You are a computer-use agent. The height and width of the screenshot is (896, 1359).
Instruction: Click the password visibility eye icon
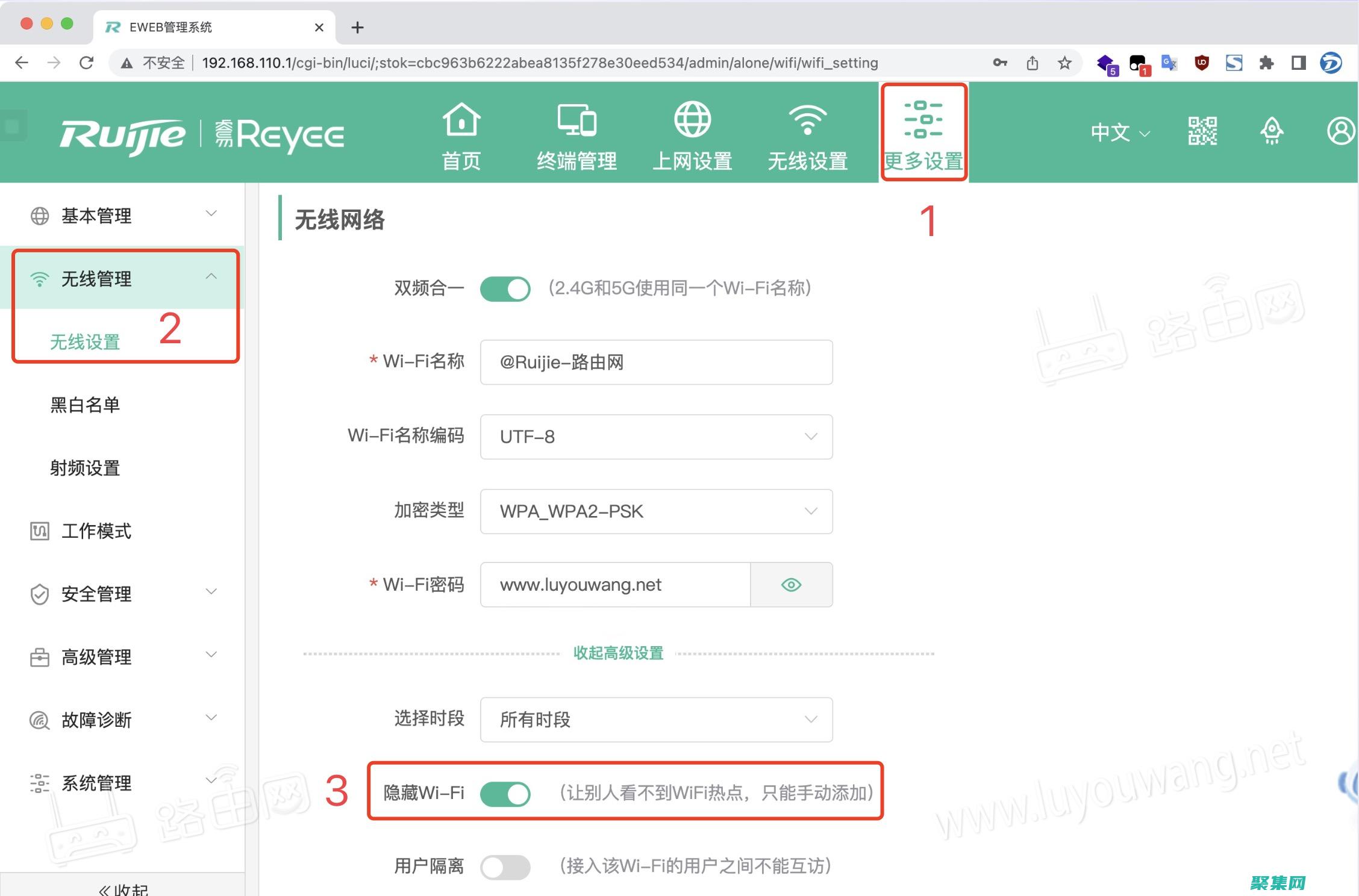[x=791, y=584]
